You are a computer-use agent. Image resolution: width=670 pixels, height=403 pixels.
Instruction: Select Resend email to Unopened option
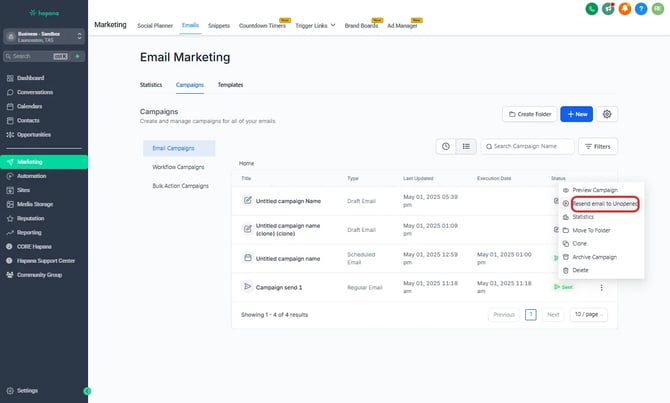(x=604, y=203)
